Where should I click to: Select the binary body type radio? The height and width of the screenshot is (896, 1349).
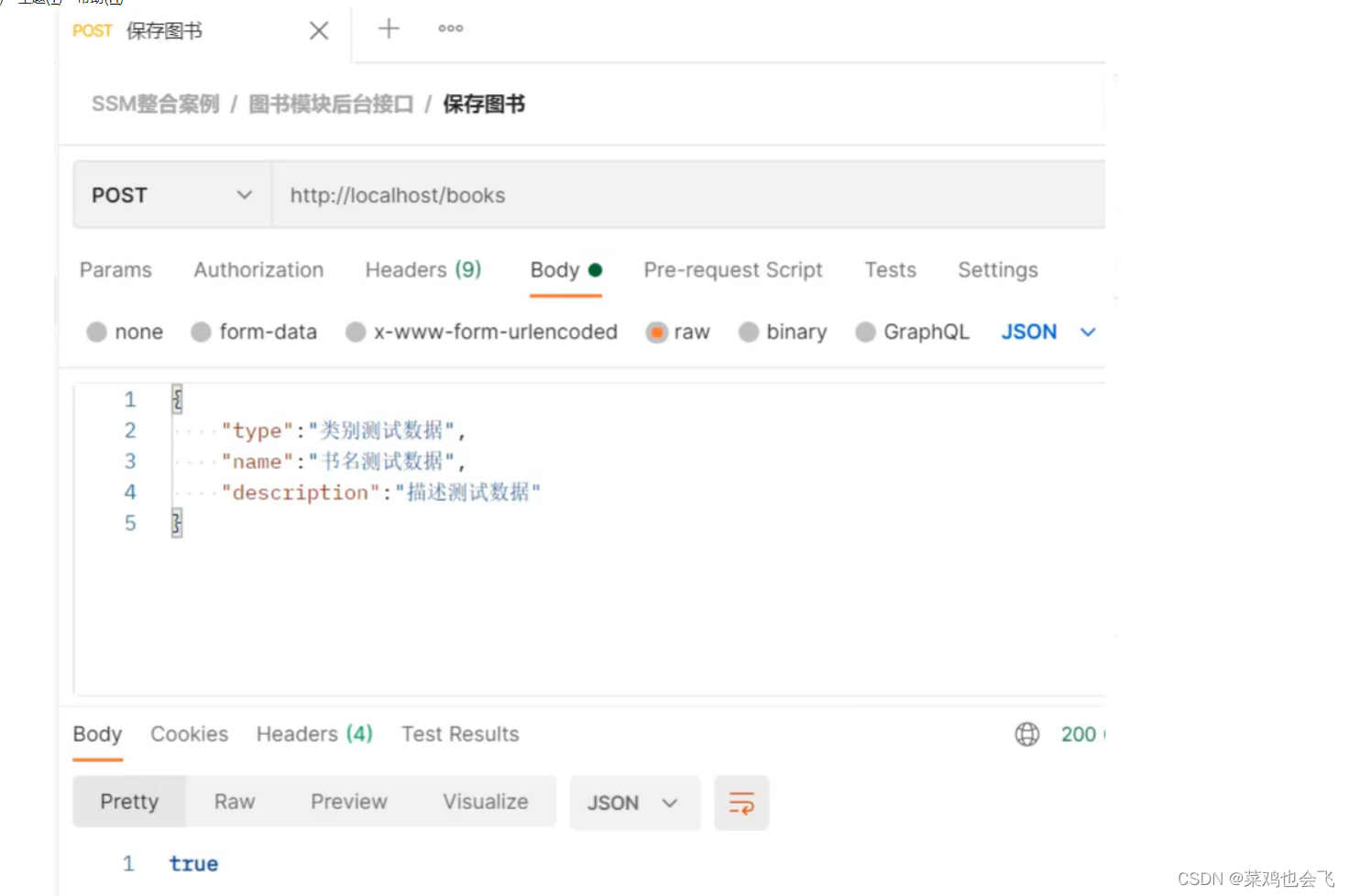[x=749, y=332]
